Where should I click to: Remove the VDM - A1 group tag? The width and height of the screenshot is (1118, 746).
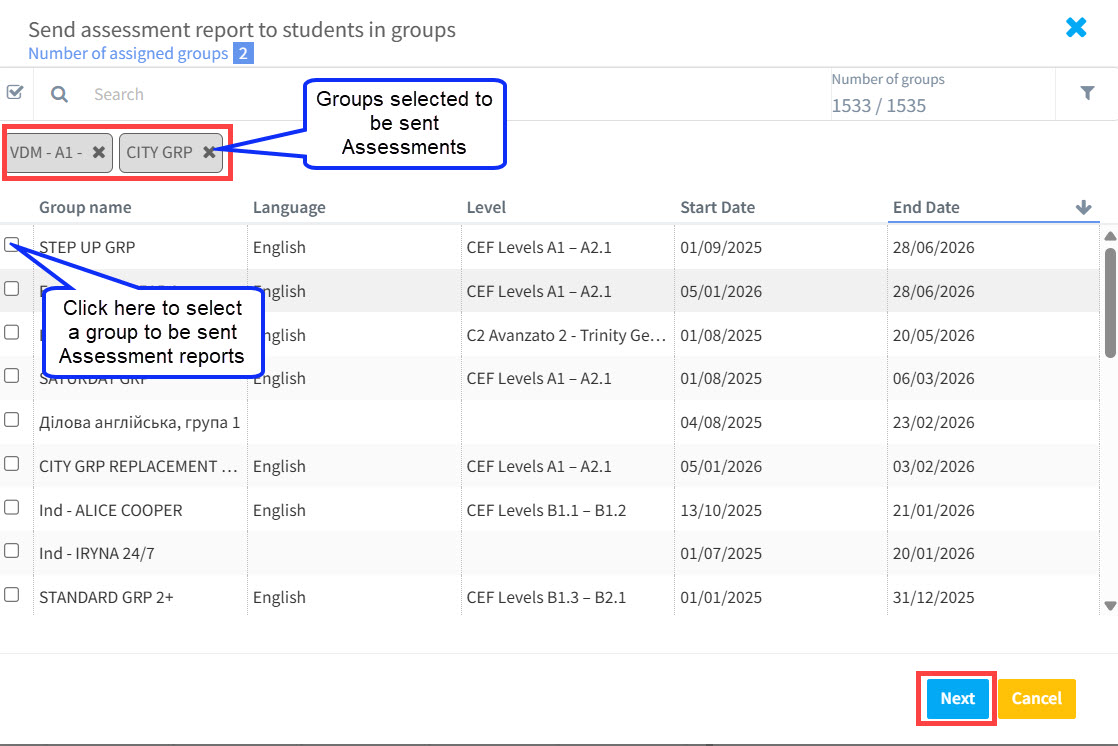click(x=98, y=153)
